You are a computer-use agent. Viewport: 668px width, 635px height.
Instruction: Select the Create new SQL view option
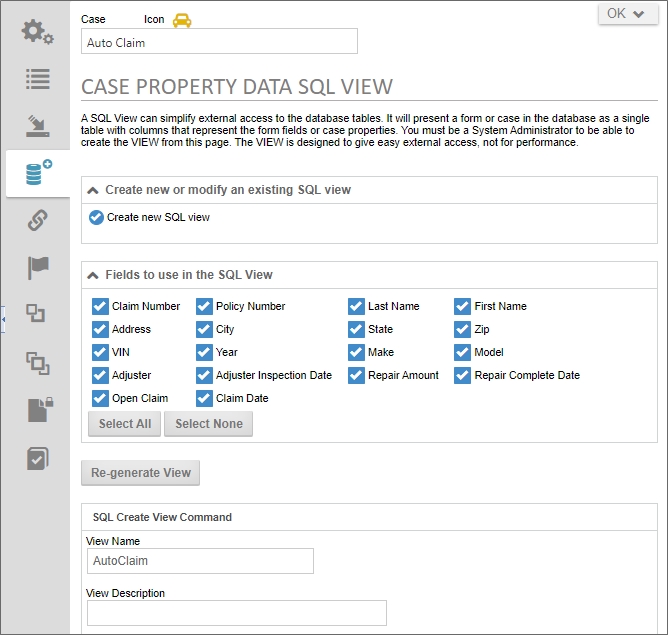tap(97, 218)
